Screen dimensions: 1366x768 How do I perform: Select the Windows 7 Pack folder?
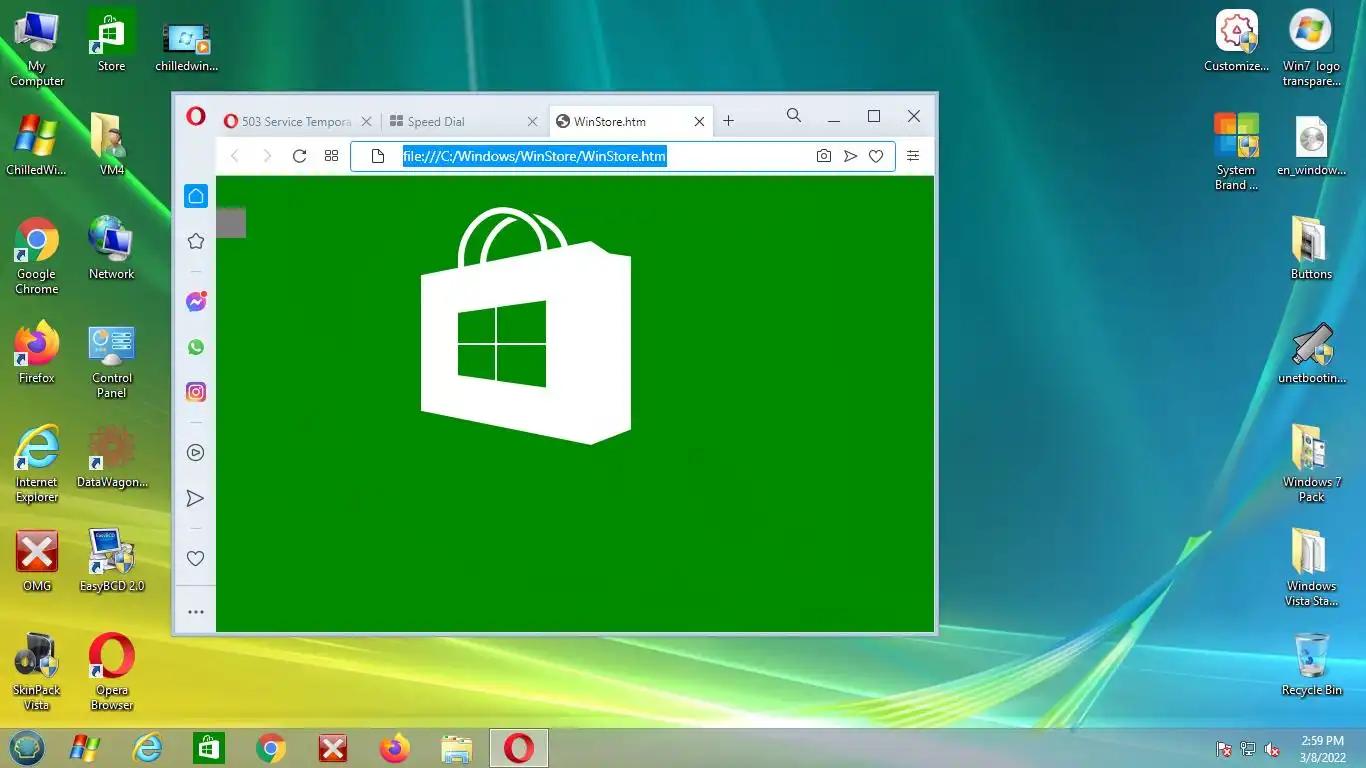[x=1311, y=464]
